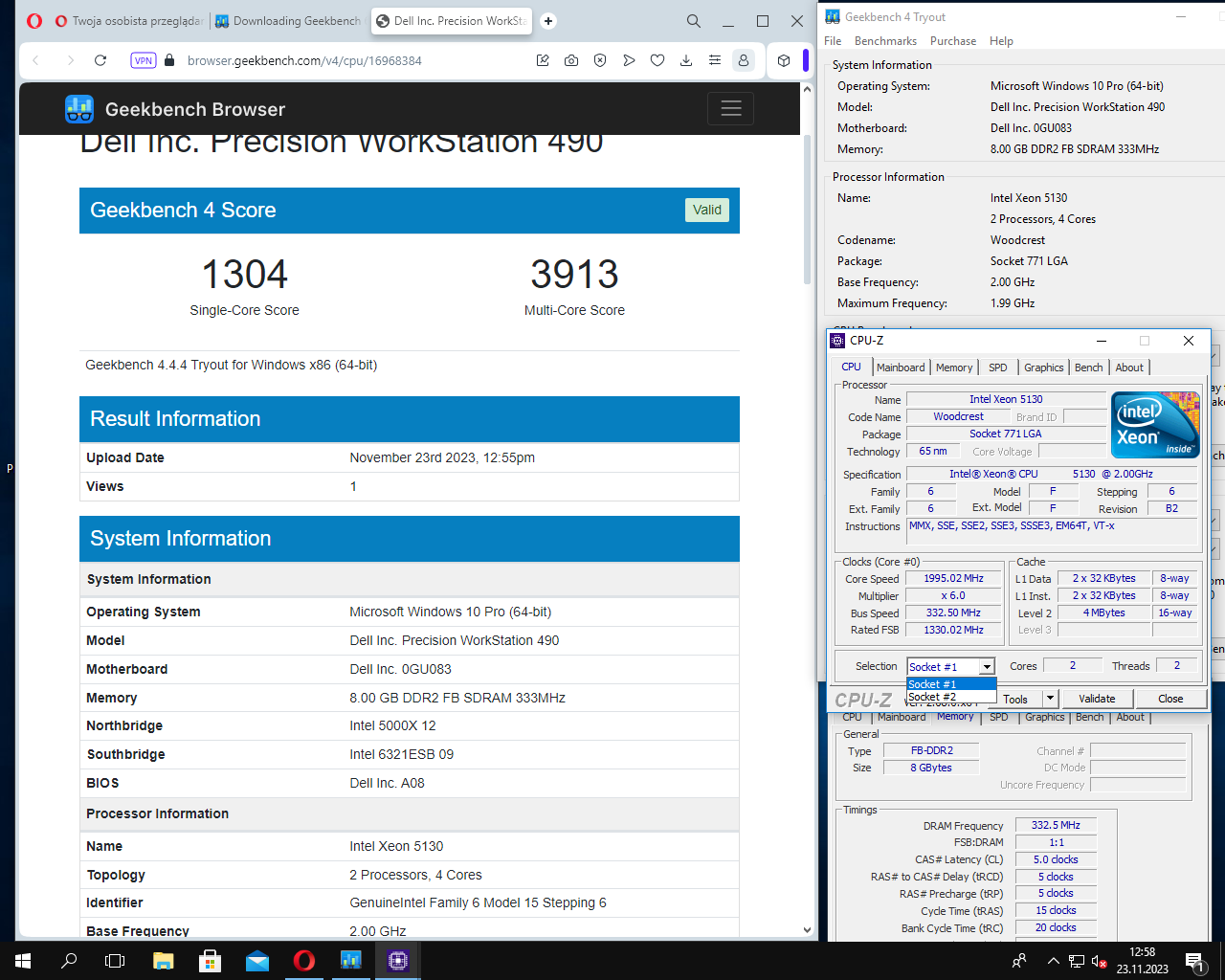The image size is (1225, 980).
Task: Open the ad blocker shield icon
Action: (x=600, y=60)
